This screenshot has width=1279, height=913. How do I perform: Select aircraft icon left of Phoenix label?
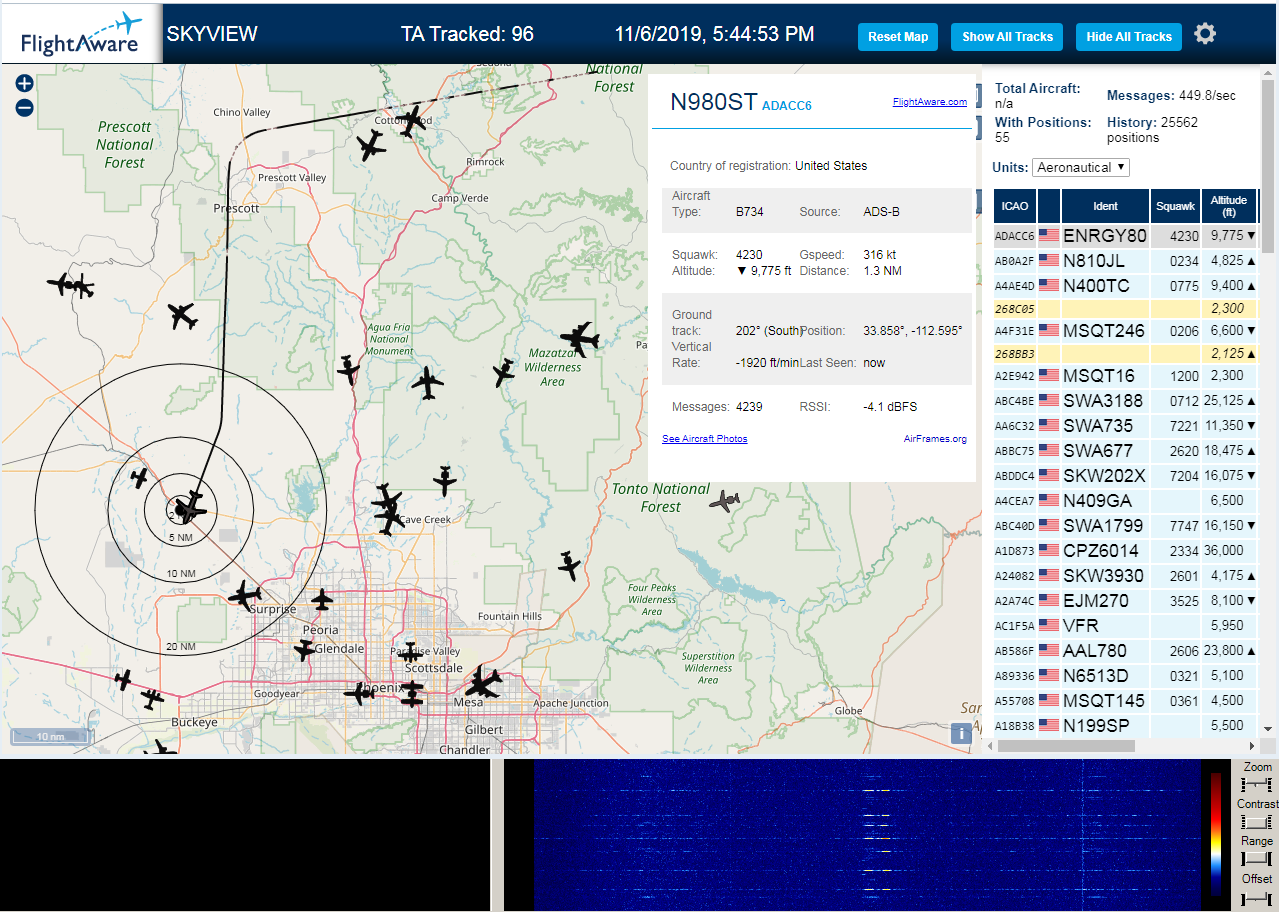coord(360,692)
